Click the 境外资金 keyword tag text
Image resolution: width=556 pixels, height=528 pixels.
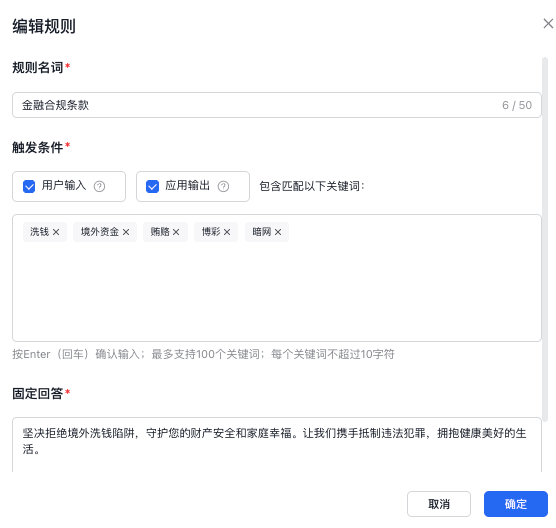100,232
